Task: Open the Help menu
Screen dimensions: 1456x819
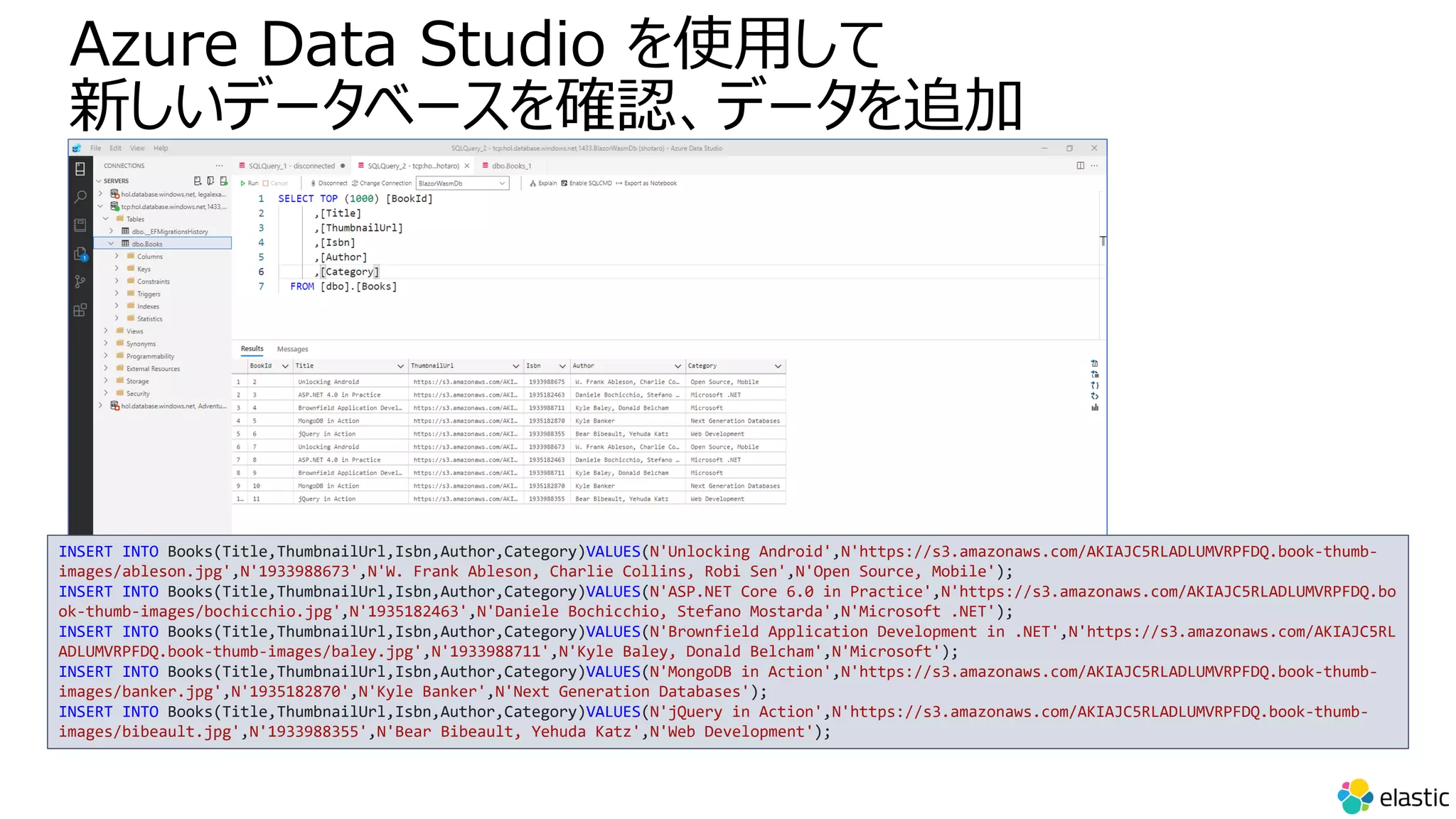Action: click(x=161, y=149)
